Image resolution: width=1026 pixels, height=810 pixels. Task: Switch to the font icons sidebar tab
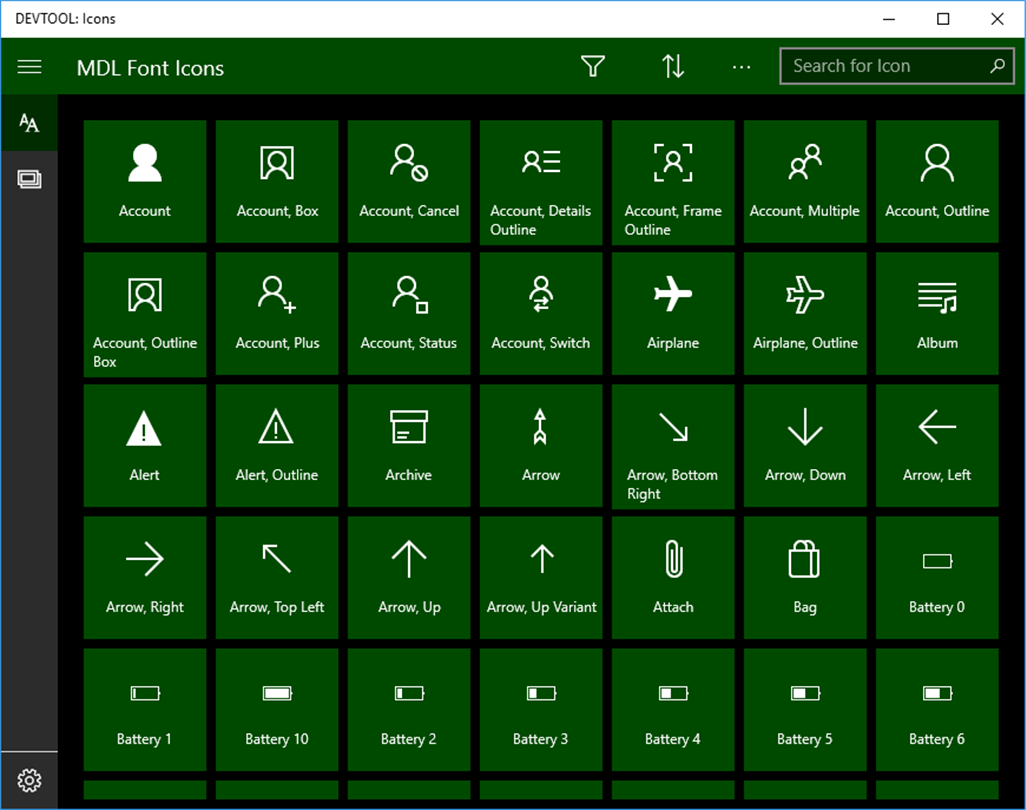click(x=29, y=122)
